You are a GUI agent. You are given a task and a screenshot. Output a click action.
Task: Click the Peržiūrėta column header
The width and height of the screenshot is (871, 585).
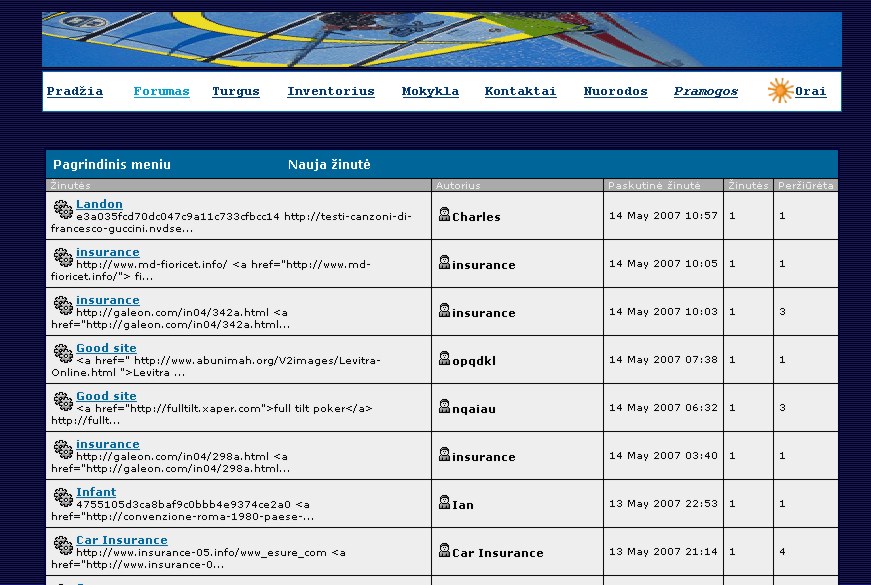[805, 186]
